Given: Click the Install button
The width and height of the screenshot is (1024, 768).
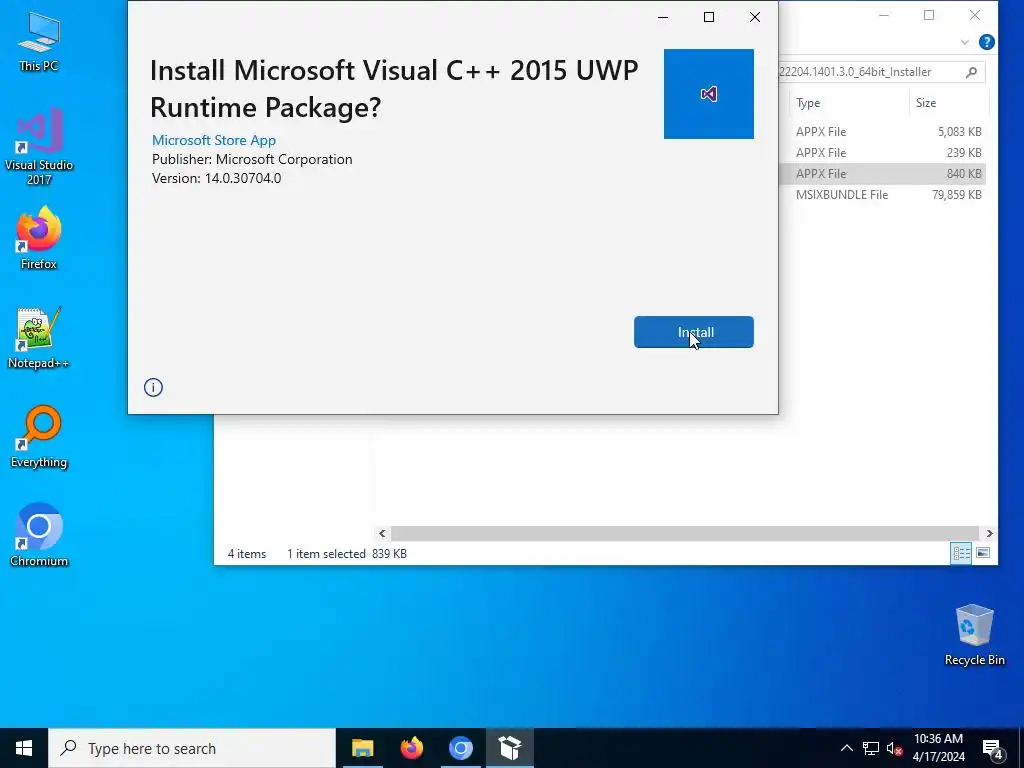Looking at the screenshot, I should click(694, 332).
